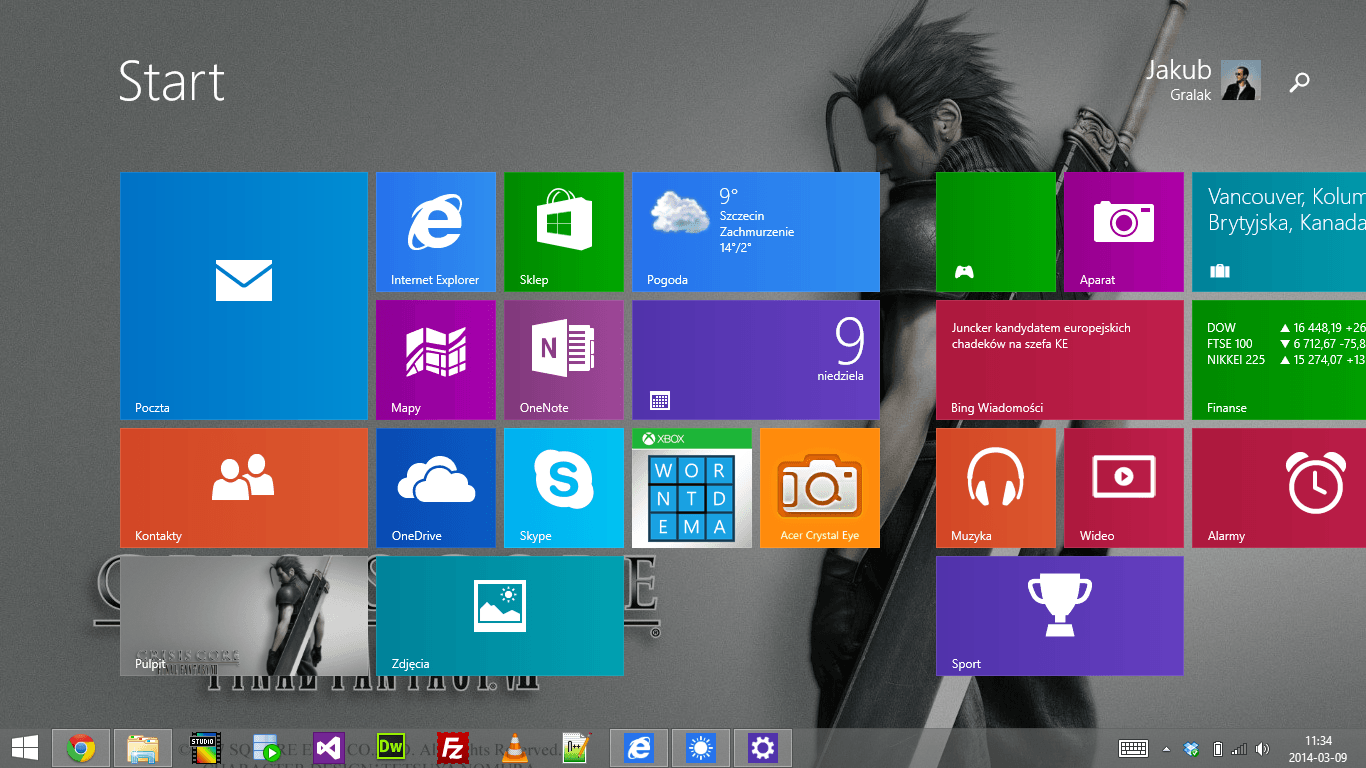The height and width of the screenshot is (768, 1366).
Task: Open the Finanse stocks tile
Action: 1279,360
